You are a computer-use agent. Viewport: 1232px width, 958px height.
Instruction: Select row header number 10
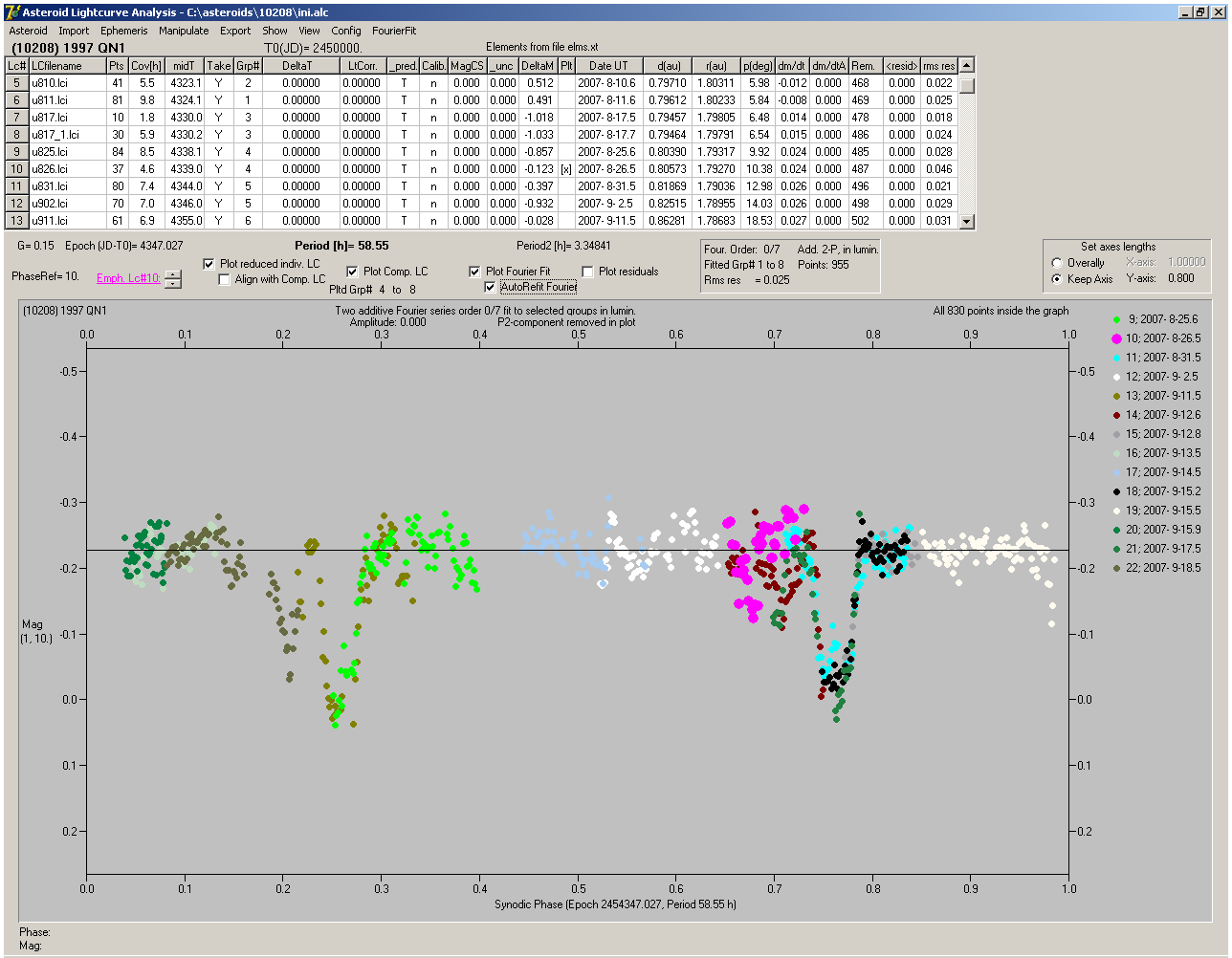pyautogui.click(x=17, y=169)
